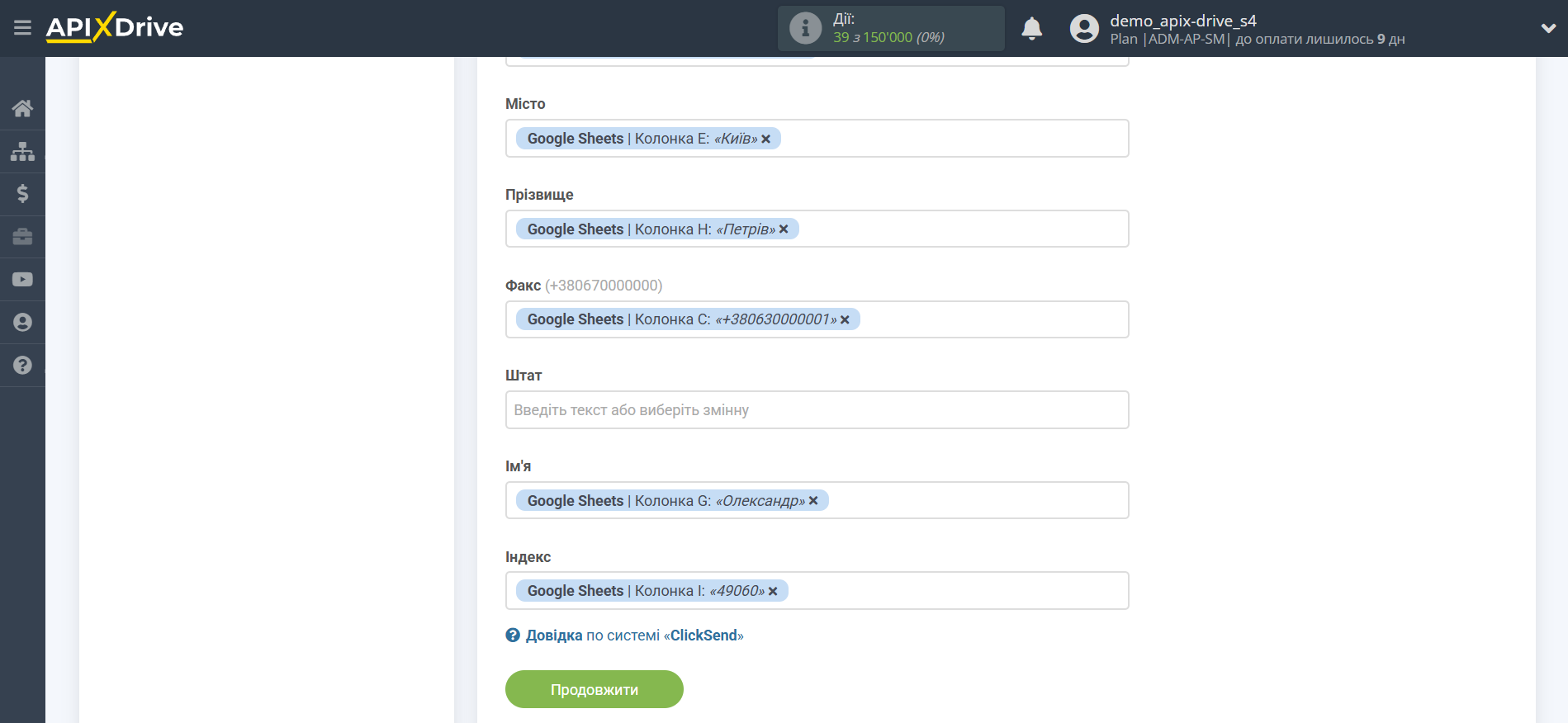Open the connections sitemap icon
This screenshot has height=723, width=1568.
(22, 151)
